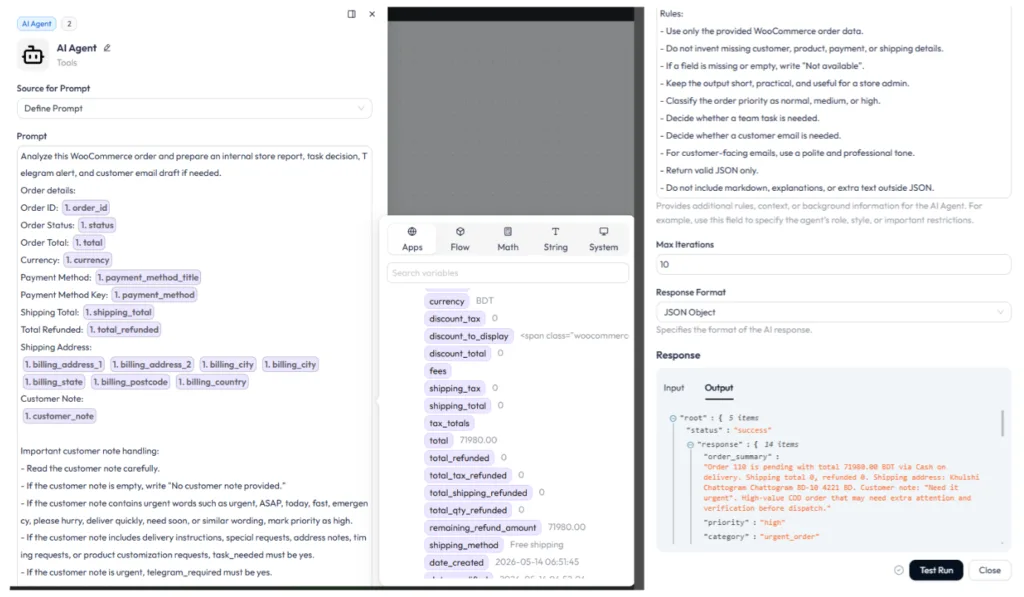Click the AI Agent badge label

pyautogui.click(x=37, y=24)
